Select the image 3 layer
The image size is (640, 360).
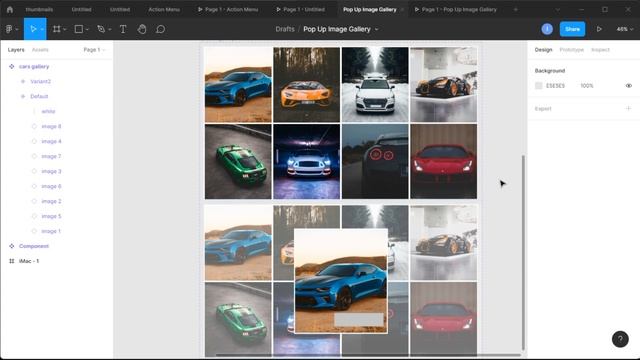[51, 171]
